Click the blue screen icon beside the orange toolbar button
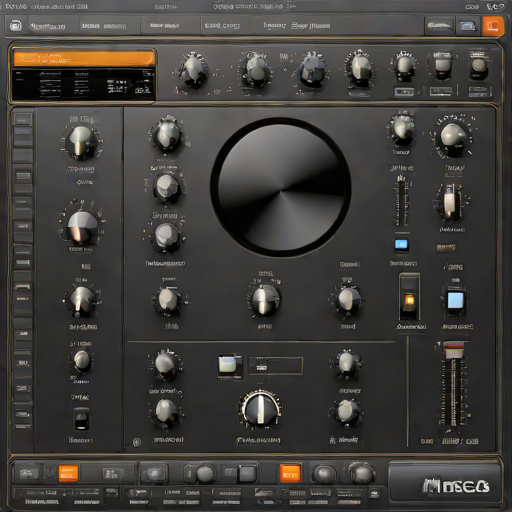 (468, 26)
